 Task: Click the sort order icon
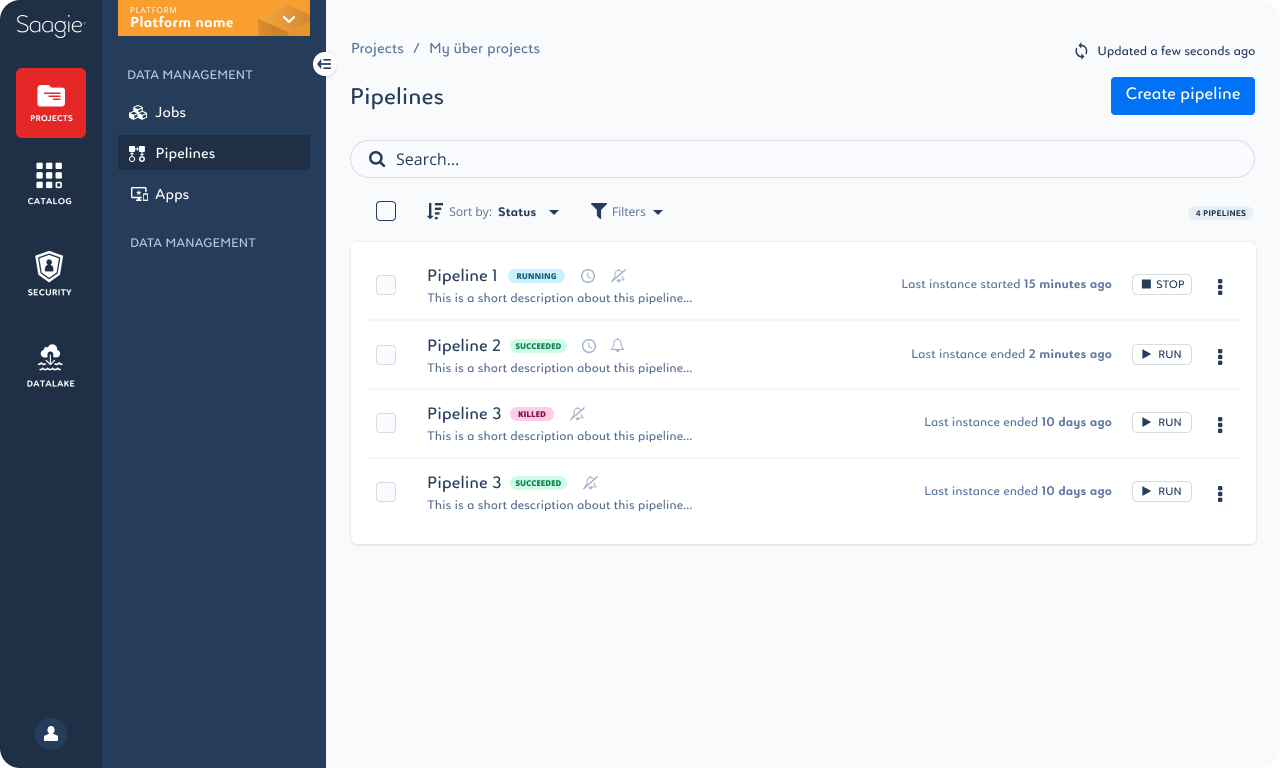(x=434, y=211)
